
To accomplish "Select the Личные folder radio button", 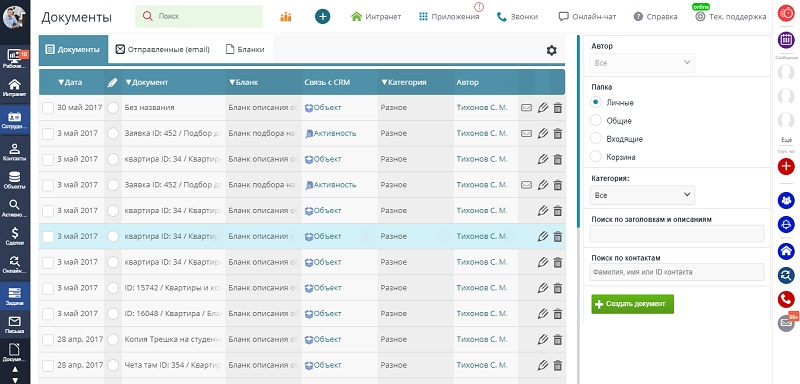I will pyautogui.click(x=595, y=103).
